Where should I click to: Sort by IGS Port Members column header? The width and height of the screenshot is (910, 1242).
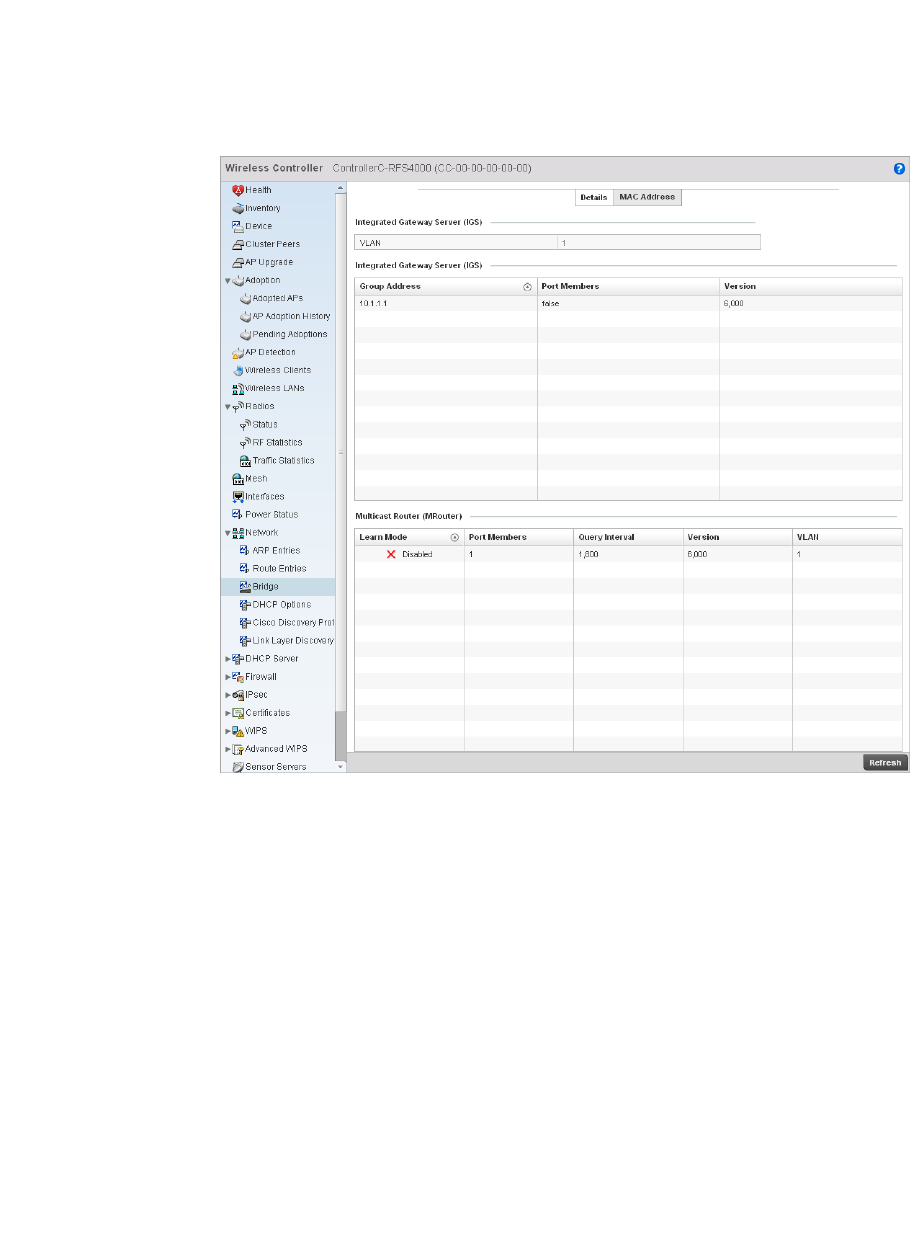628,286
